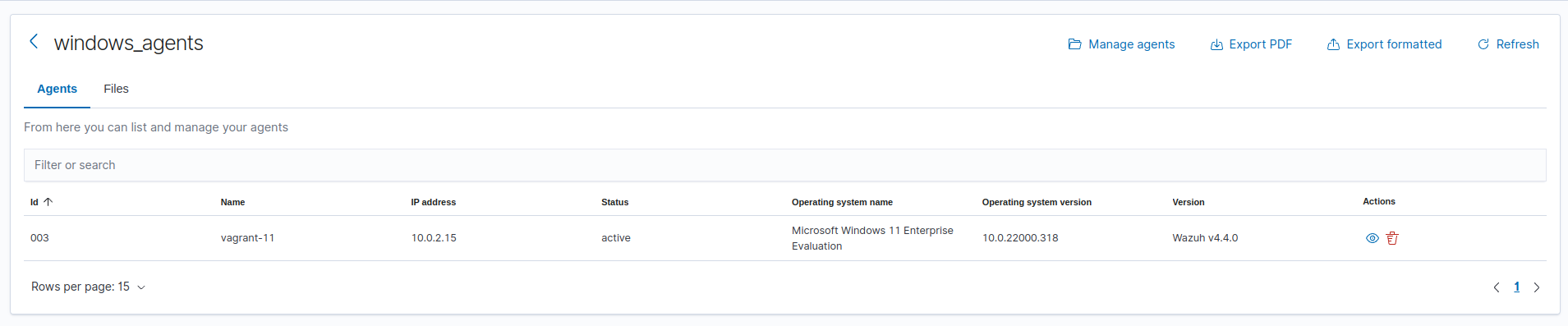This screenshot has width=1568, height=326.
Task: Click the windows_agents group title
Action: [128, 43]
